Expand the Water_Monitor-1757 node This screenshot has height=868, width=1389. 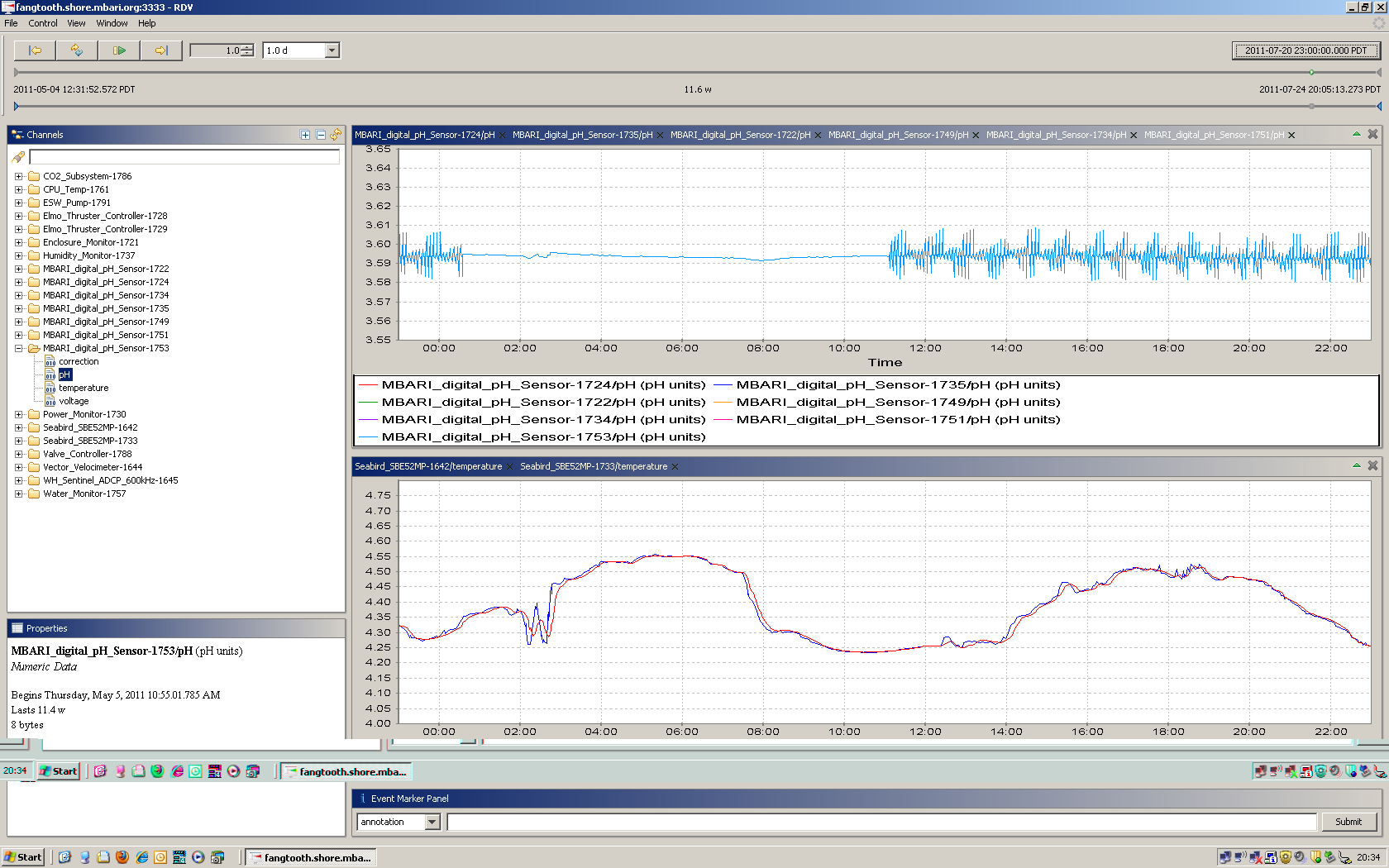[x=18, y=494]
